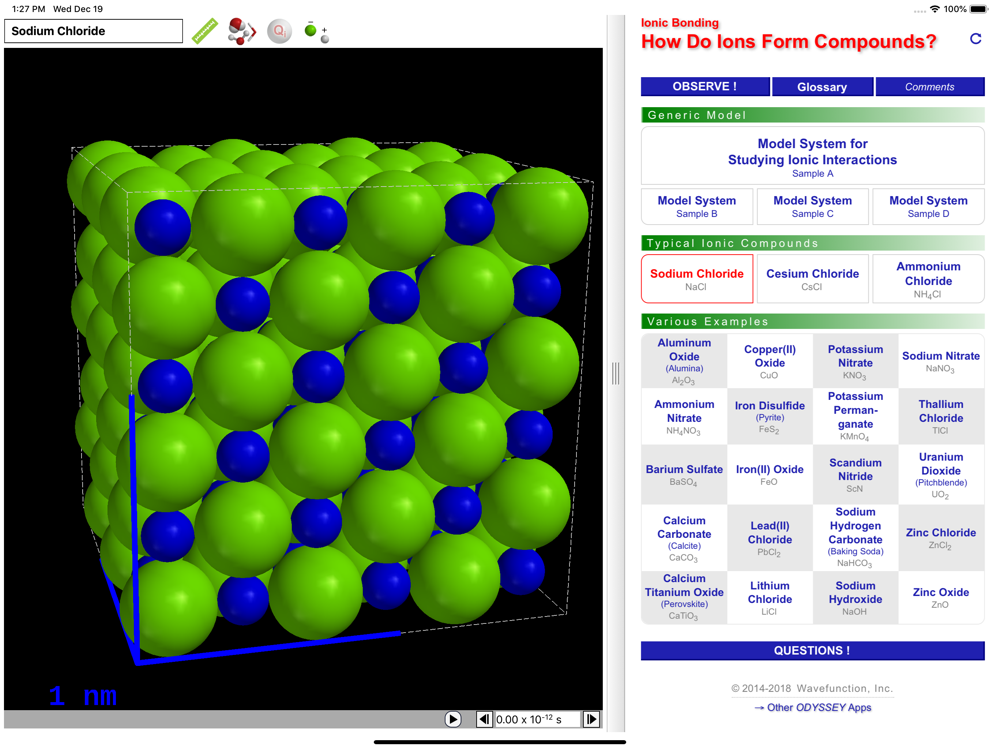Load Model System Sample B

pyautogui.click(x=697, y=207)
